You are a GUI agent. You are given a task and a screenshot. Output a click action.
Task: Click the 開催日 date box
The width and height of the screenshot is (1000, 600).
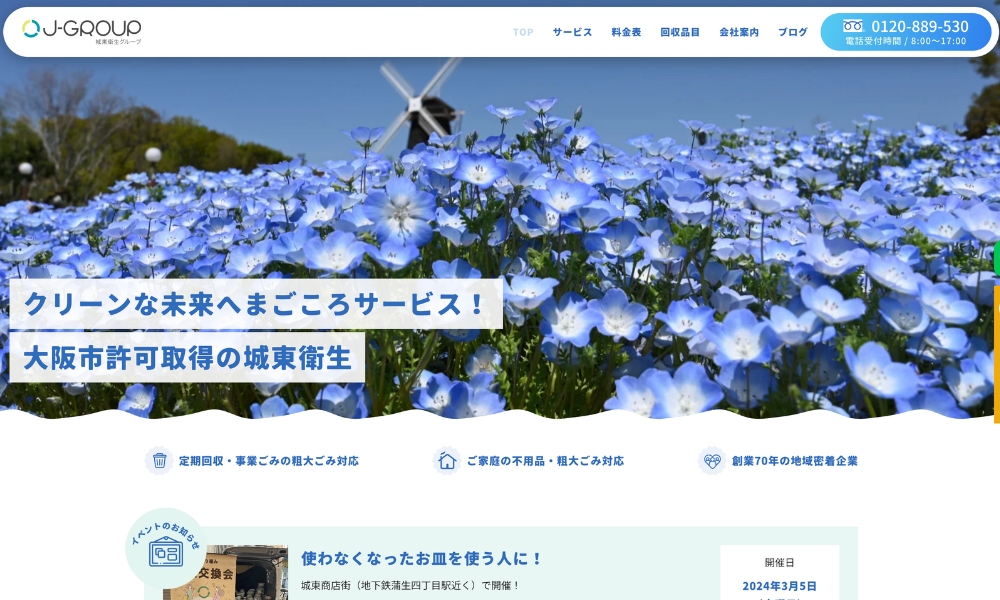click(779, 575)
